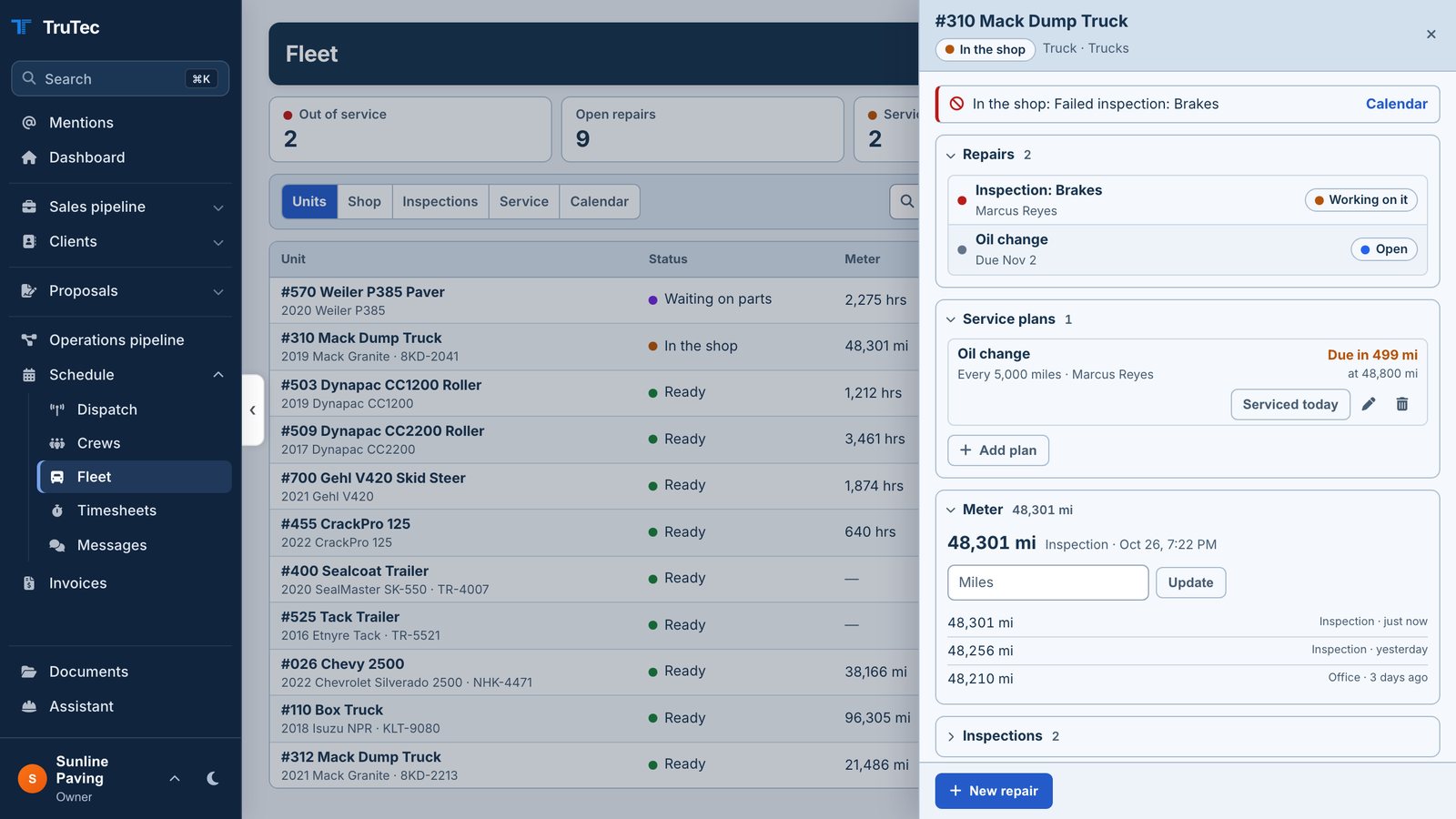
Task: Click the Add plan button
Action: 998,450
